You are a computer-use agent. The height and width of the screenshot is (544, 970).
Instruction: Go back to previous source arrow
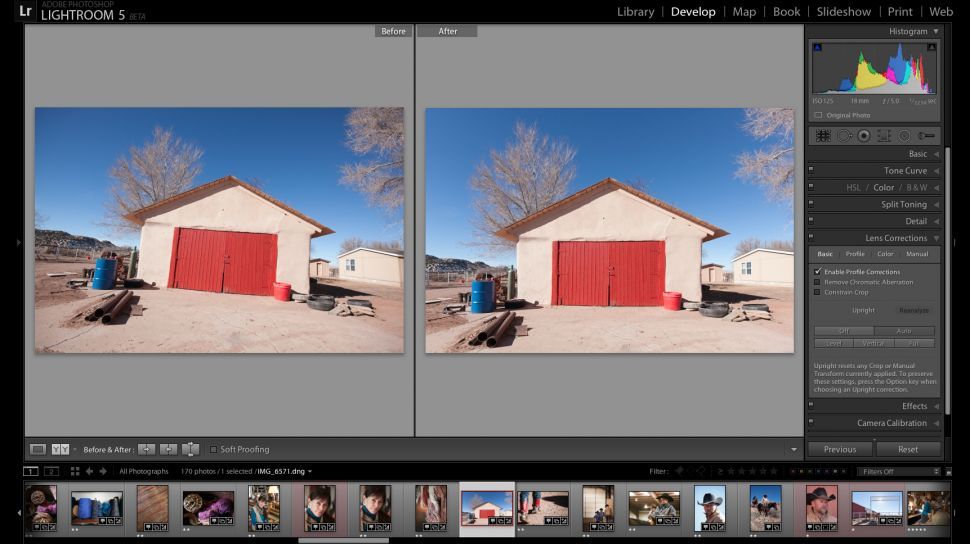89,472
